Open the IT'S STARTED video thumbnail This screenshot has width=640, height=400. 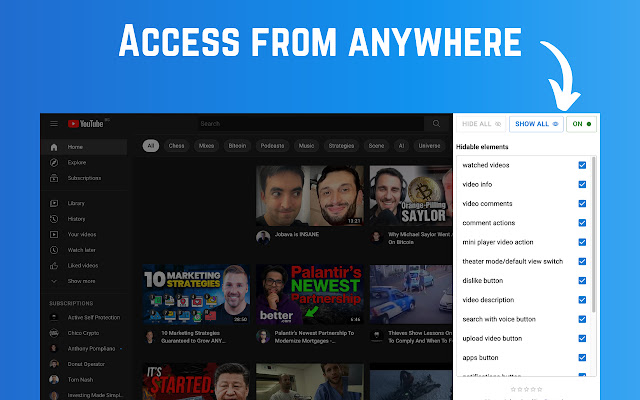196,382
